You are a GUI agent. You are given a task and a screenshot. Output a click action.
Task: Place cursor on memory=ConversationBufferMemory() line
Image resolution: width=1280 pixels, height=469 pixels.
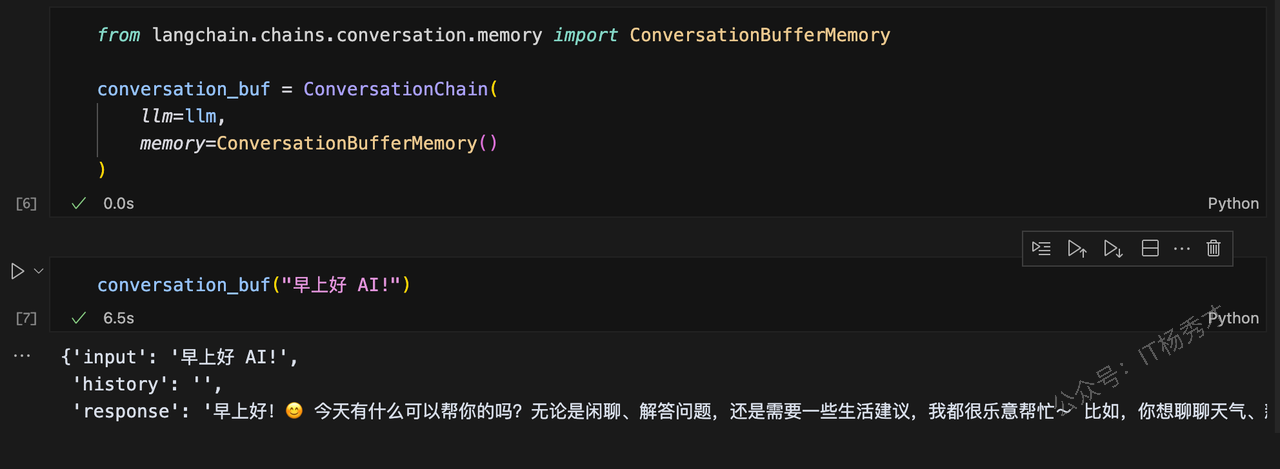point(318,143)
